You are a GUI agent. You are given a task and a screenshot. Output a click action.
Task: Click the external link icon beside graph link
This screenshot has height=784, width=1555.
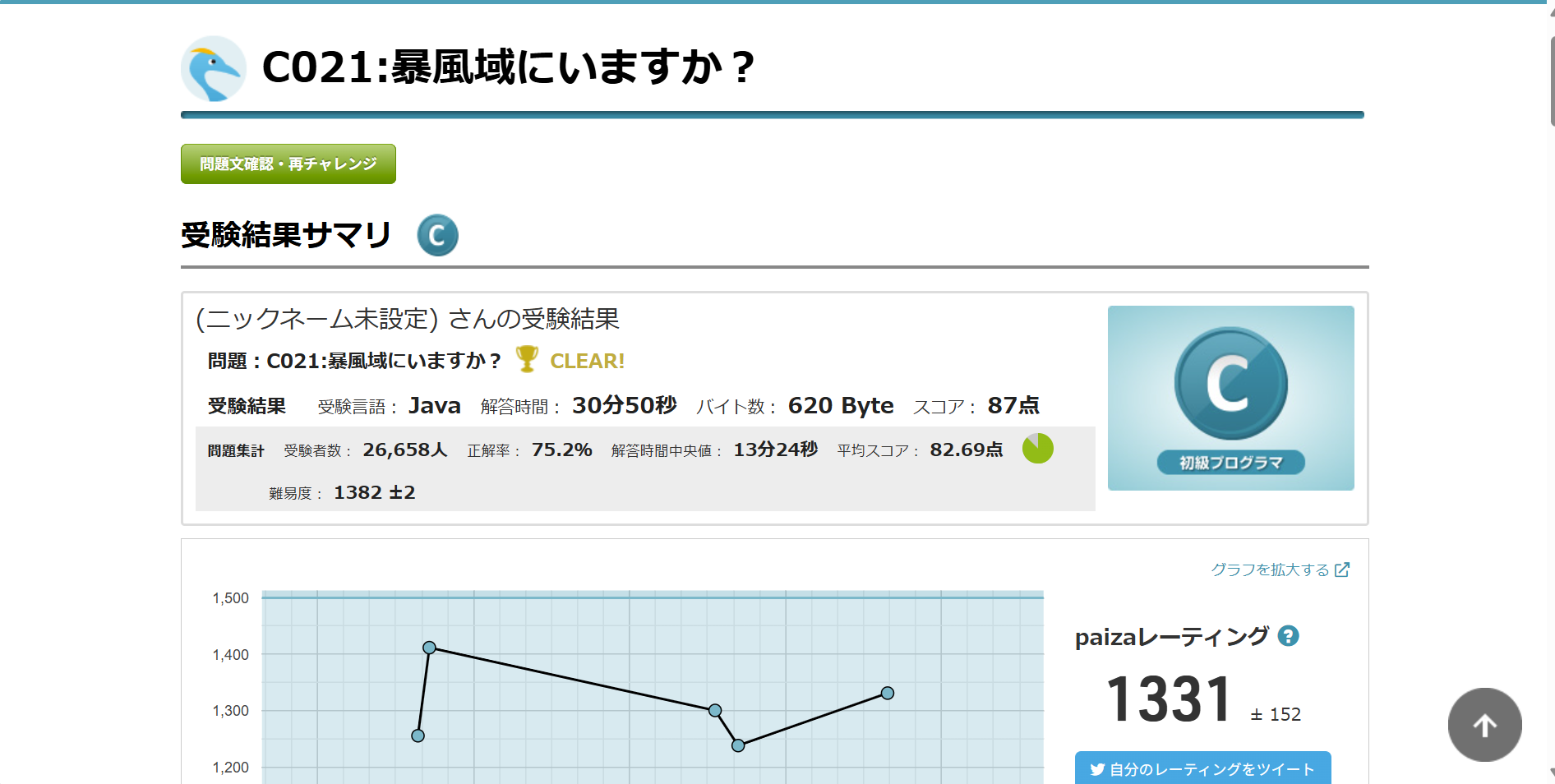[x=1342, y=570]
